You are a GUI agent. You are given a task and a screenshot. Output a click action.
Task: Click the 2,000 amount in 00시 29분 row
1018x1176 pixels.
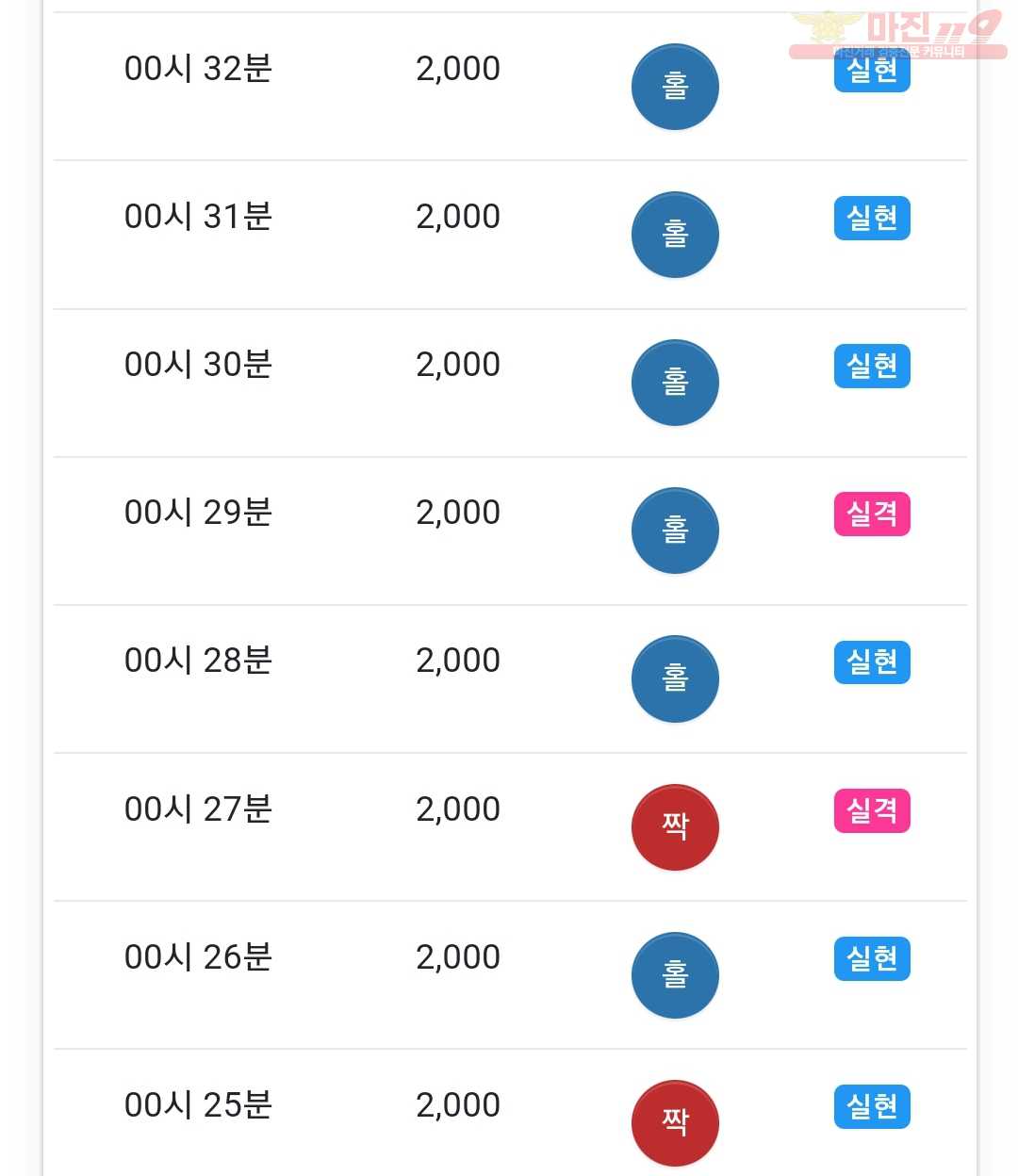point(458,513)
